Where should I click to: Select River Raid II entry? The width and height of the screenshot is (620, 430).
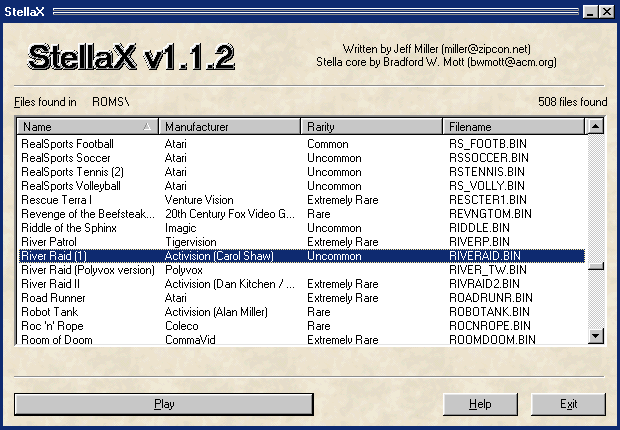pyautogui.click(x=54, y=284)
